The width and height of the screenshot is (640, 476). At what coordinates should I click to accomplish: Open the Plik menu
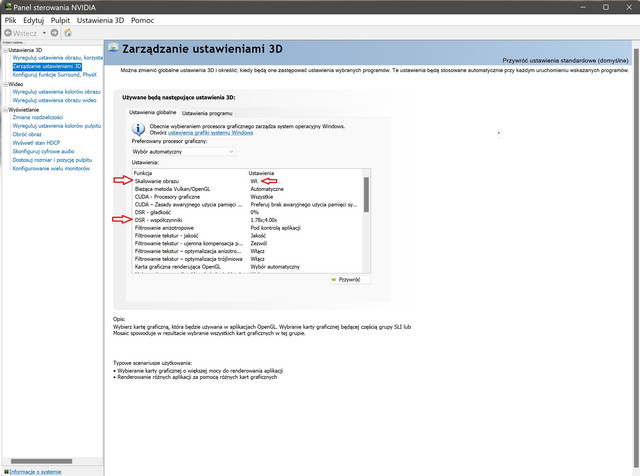point(11,20)
